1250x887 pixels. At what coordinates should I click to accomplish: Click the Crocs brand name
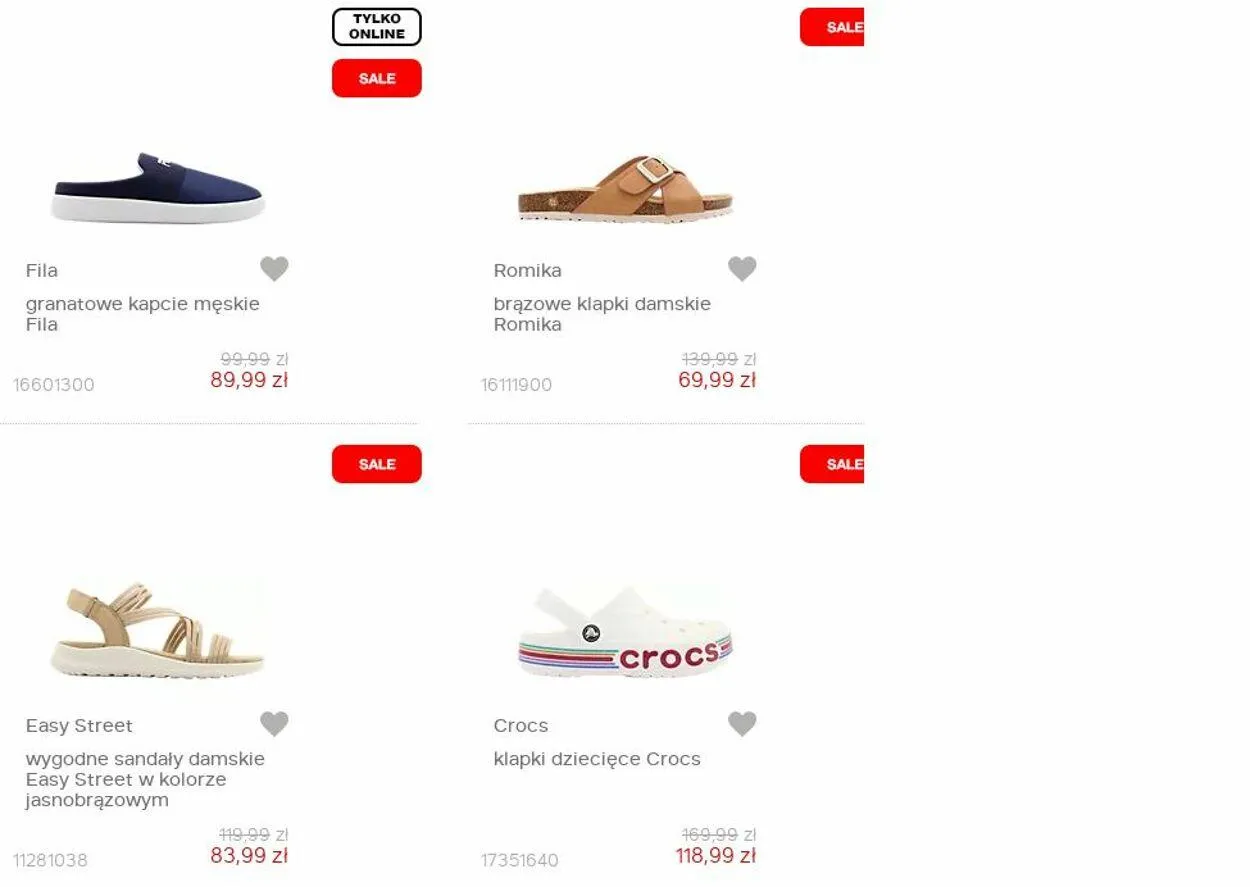click(x=521, y=725)
